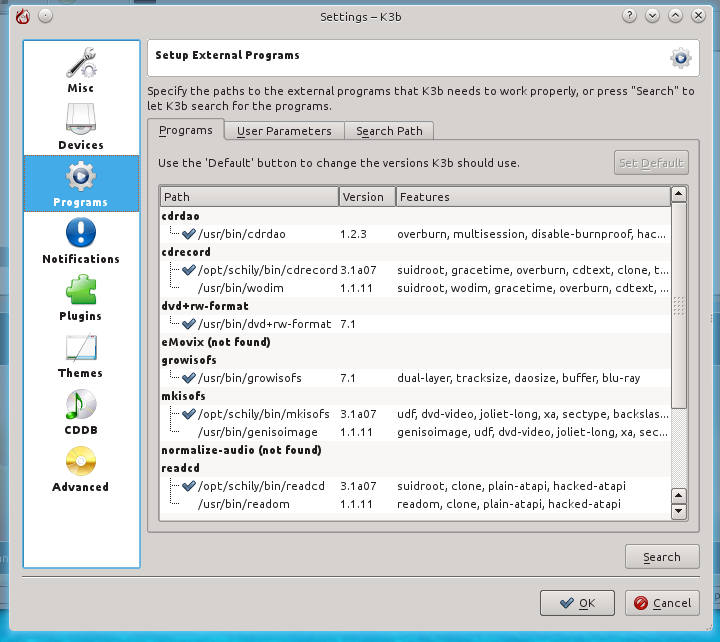Select the mkisofs group row

[x=416, y=396]
